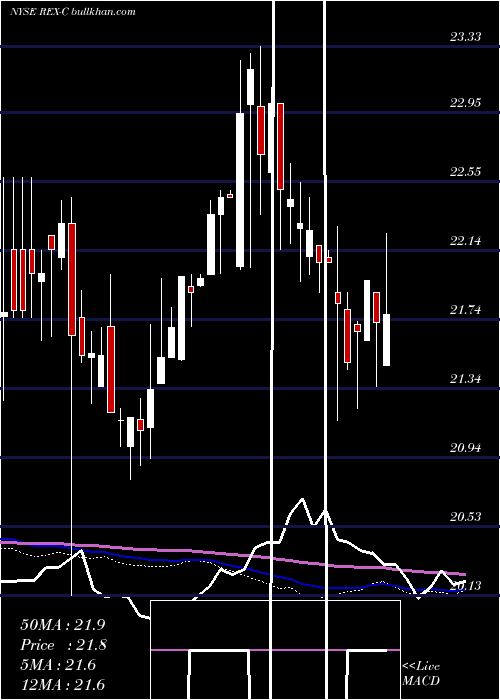
Task: Click the 22.95 price axis label
Action: point(466,103)
